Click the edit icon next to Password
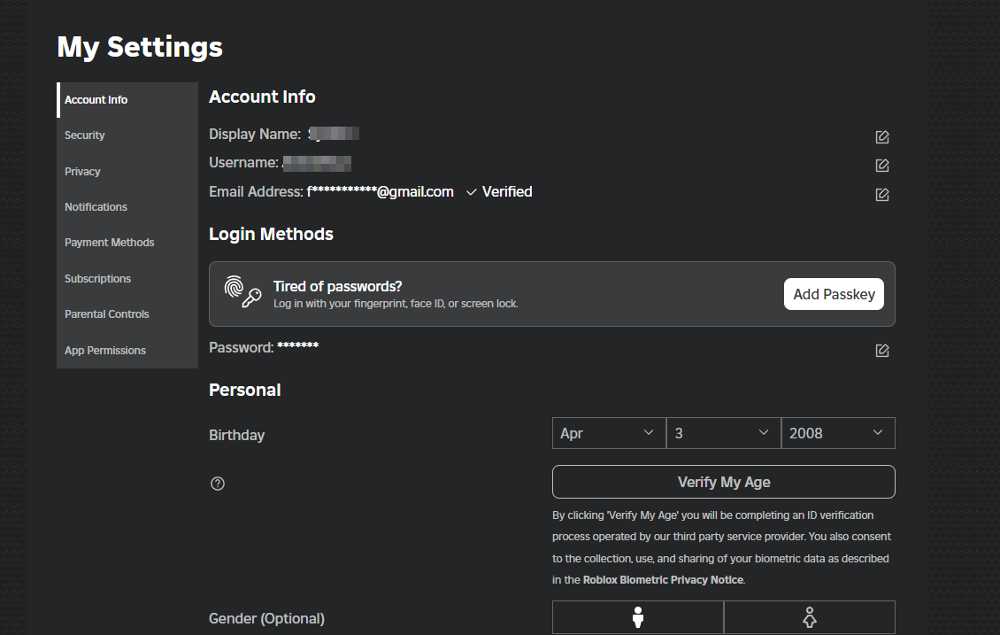 pyautogui.click(x=881, y=350)
